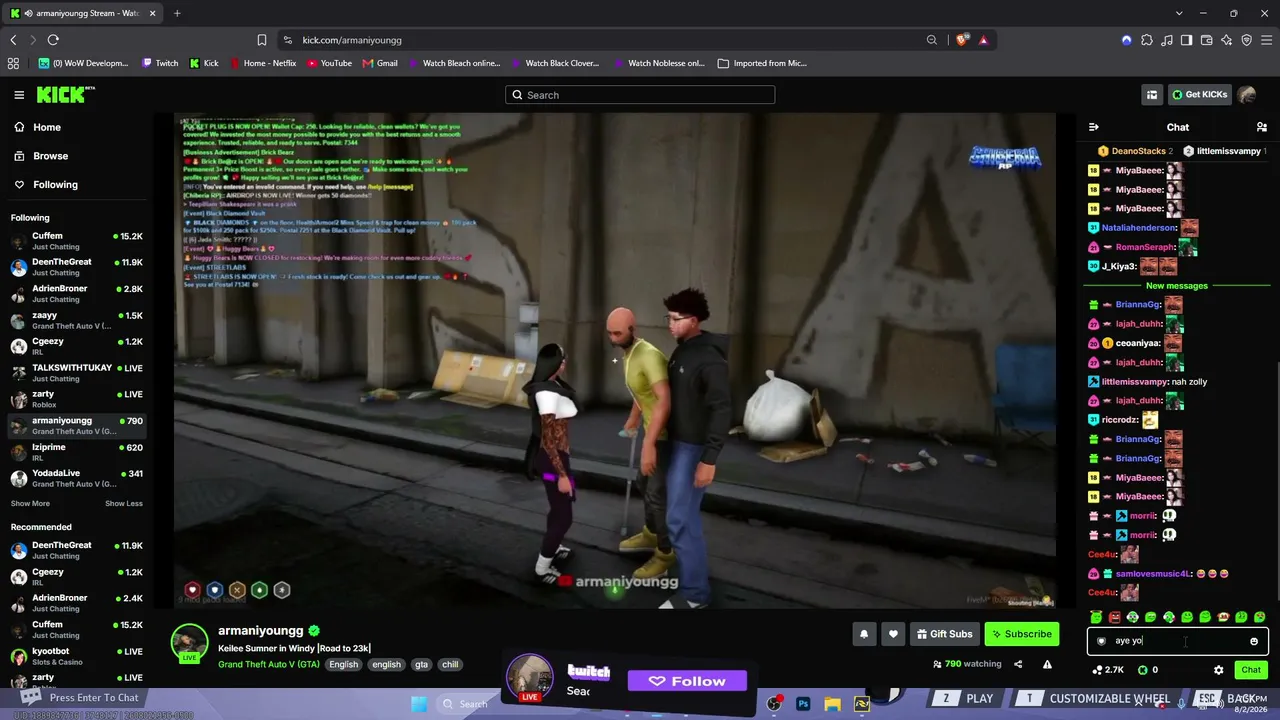The height and width of the screenshot is (720, 1280).
Task: Click the Get KICKs button
Action: point(1199,95)
